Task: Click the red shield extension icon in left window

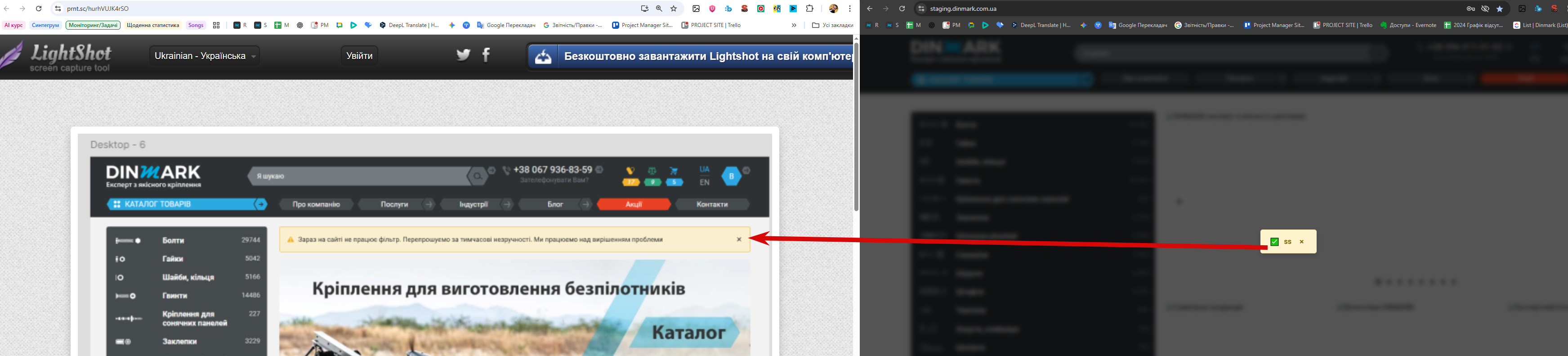Action: coord(712,9)
